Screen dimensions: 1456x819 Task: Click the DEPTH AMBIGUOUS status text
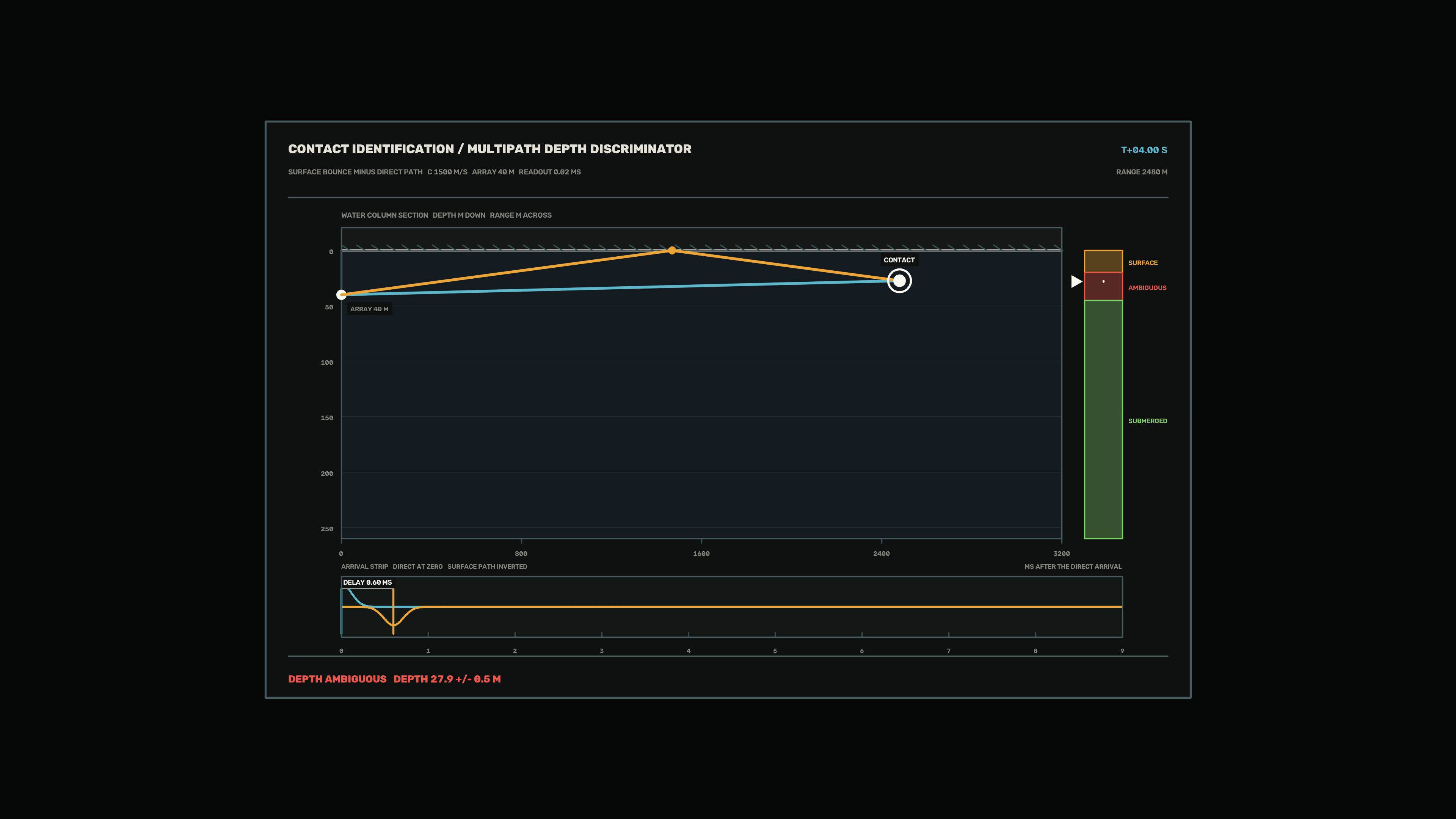[337, 679]
